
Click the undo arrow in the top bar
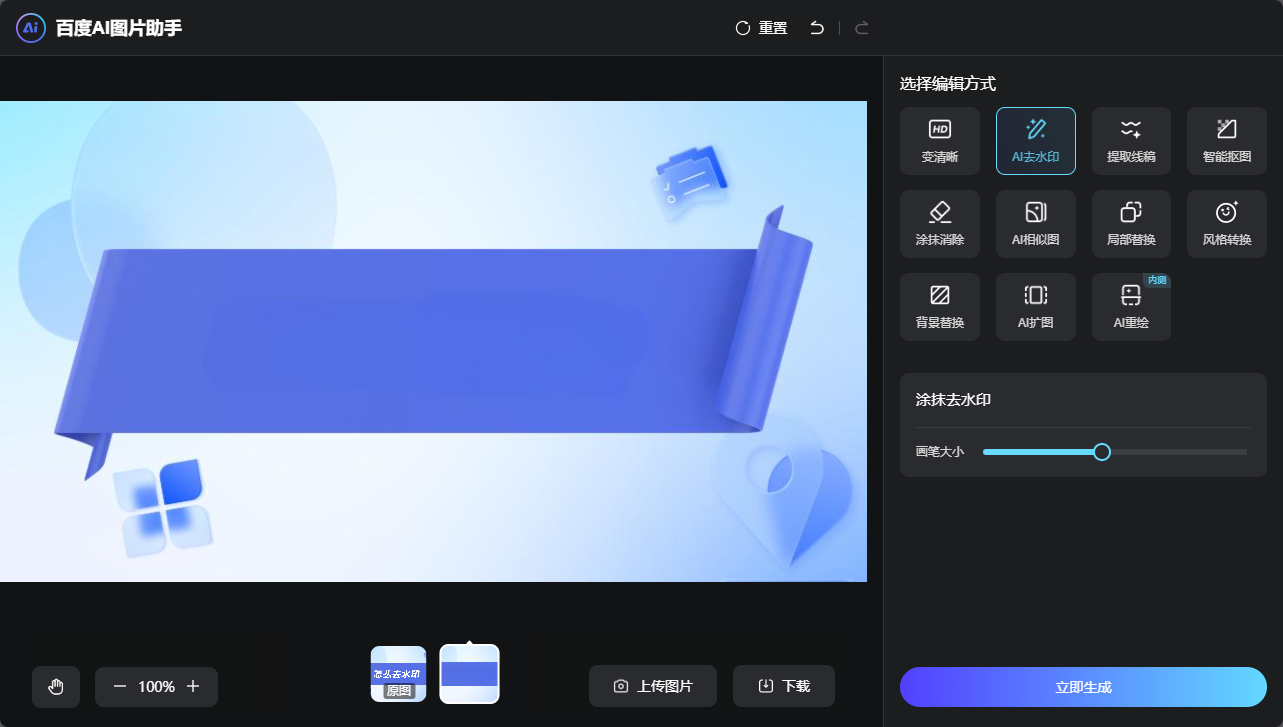[x=816, y=28]
